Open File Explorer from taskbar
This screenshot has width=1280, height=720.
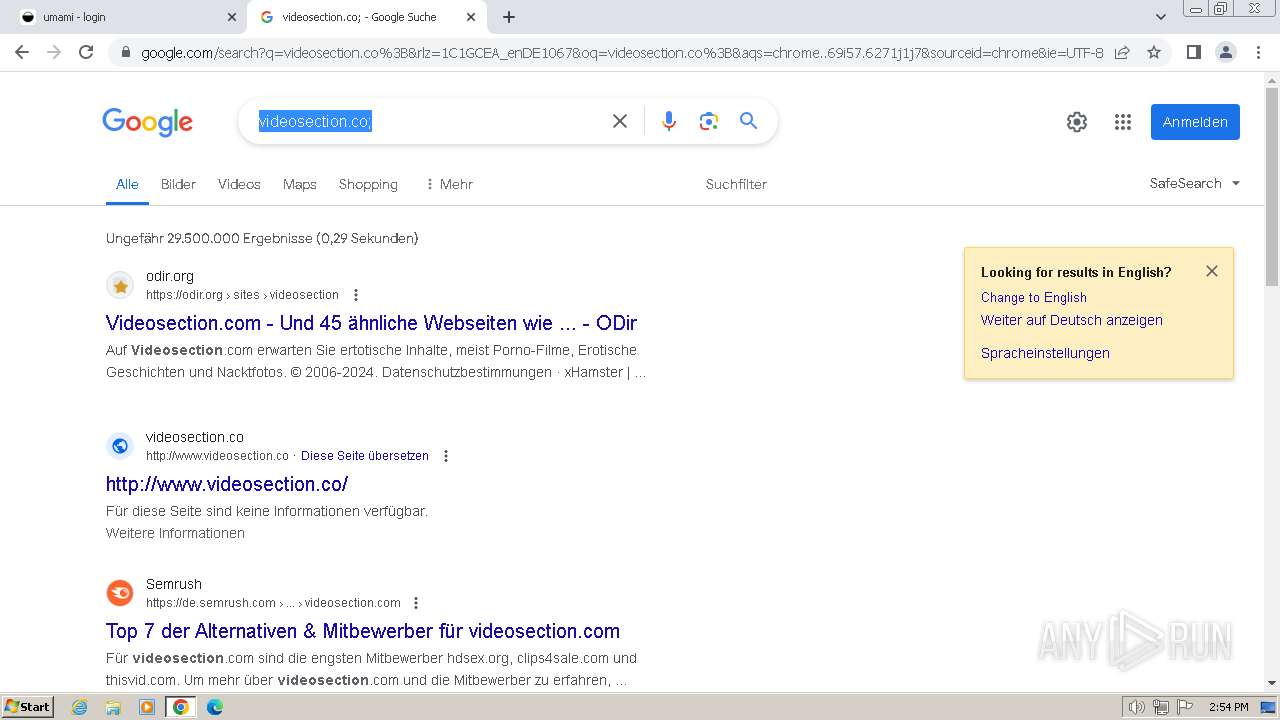coord(113,707)
